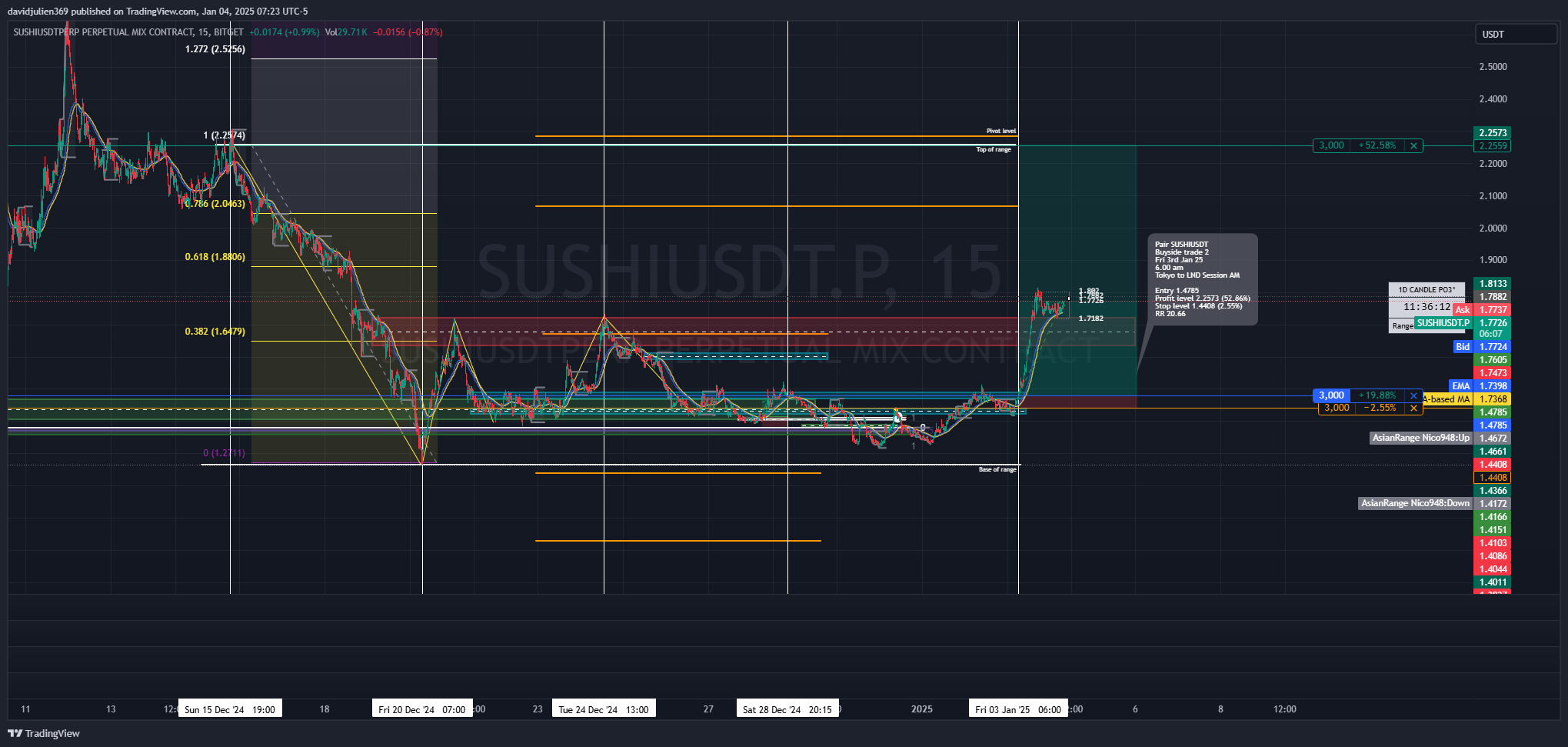Click the 1.7182 price label near candles
Screen dimensions: 1568x747
click(x=1090, y=318)
